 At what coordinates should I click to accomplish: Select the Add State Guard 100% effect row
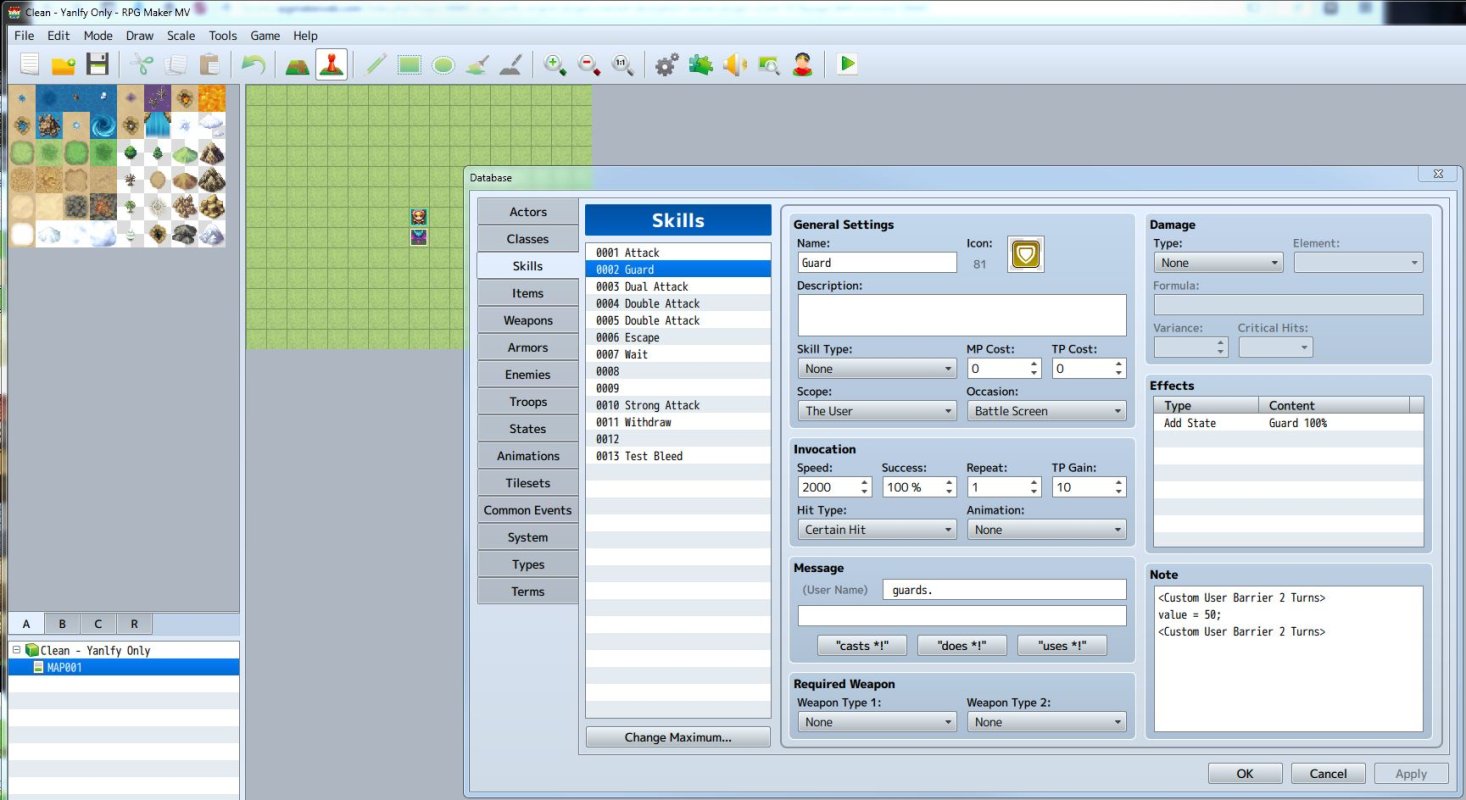1288,423
